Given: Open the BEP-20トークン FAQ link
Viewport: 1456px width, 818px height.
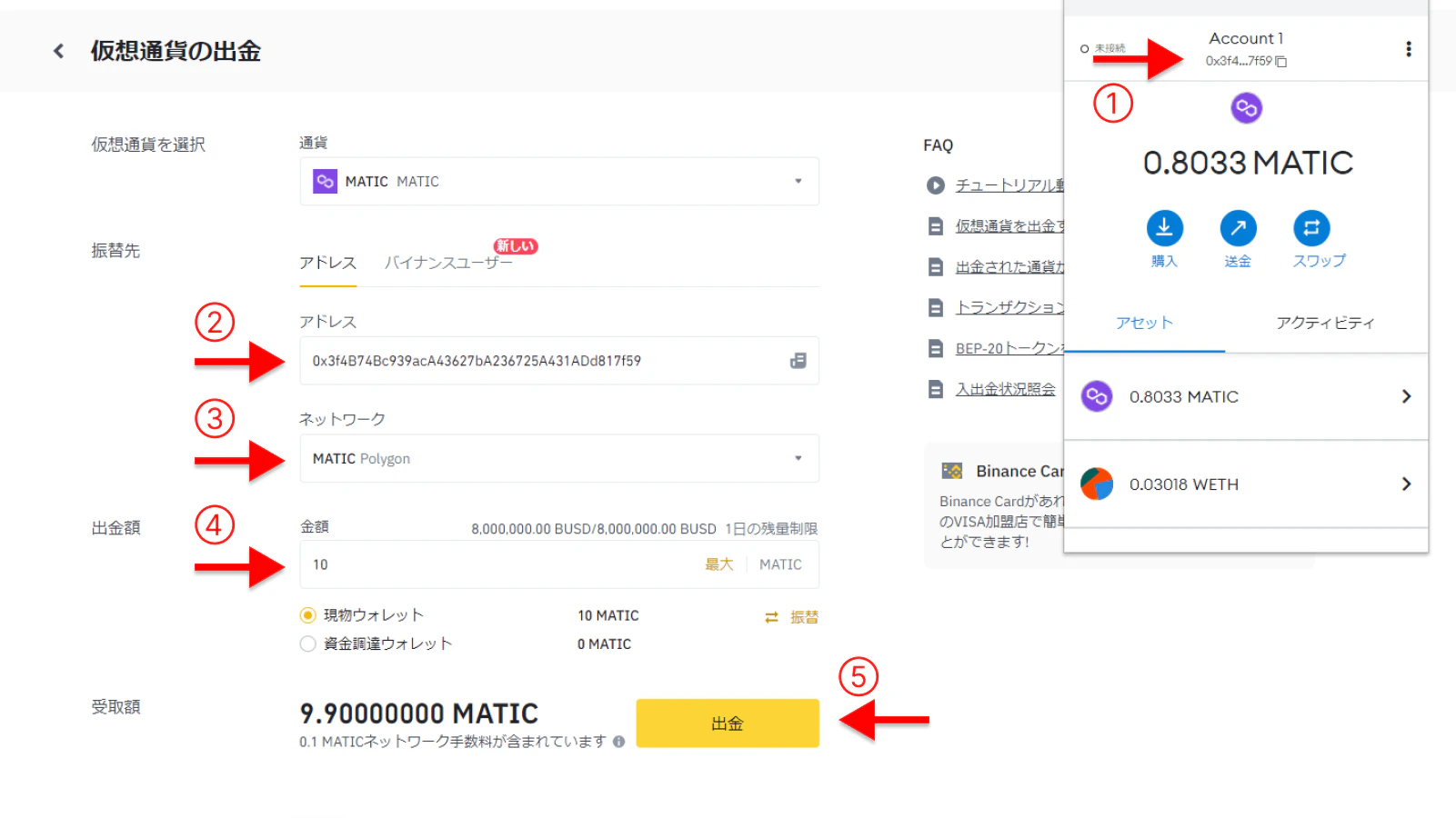Looking at the screenshot, I should (1009, 348).
